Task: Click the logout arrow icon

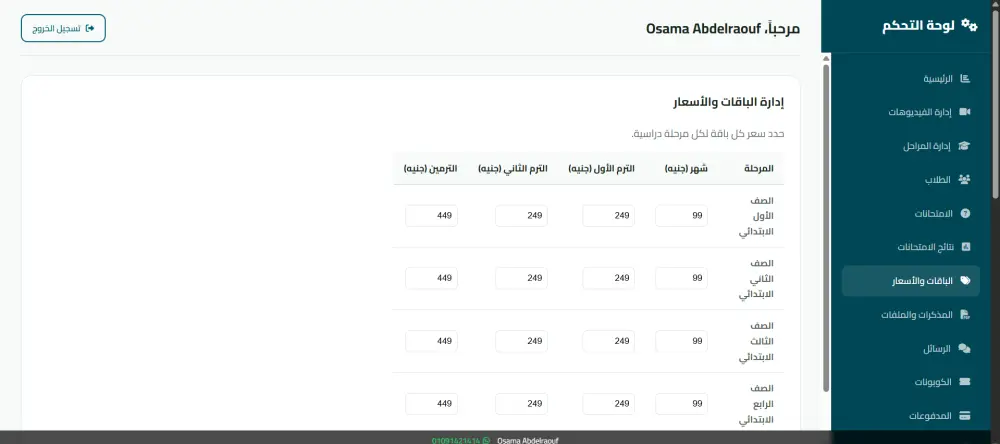Action: [x=90, y=29]
